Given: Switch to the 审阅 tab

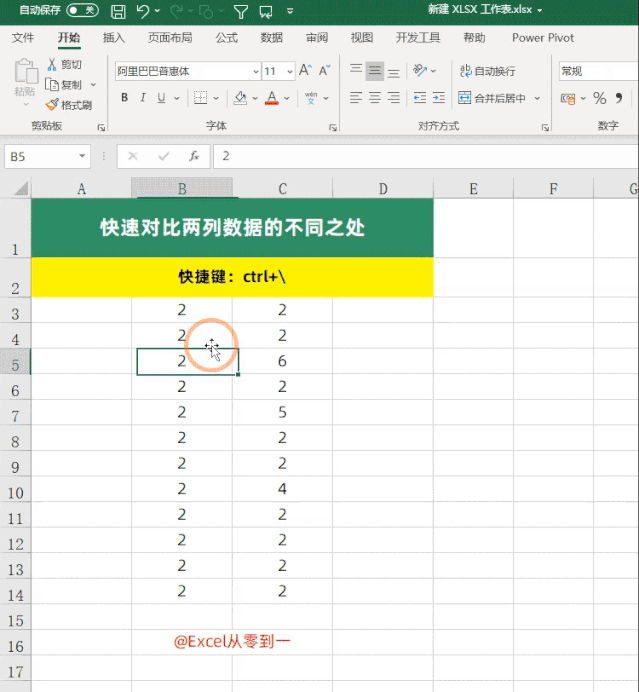Looking at the screenshot, I should [317, 38].
